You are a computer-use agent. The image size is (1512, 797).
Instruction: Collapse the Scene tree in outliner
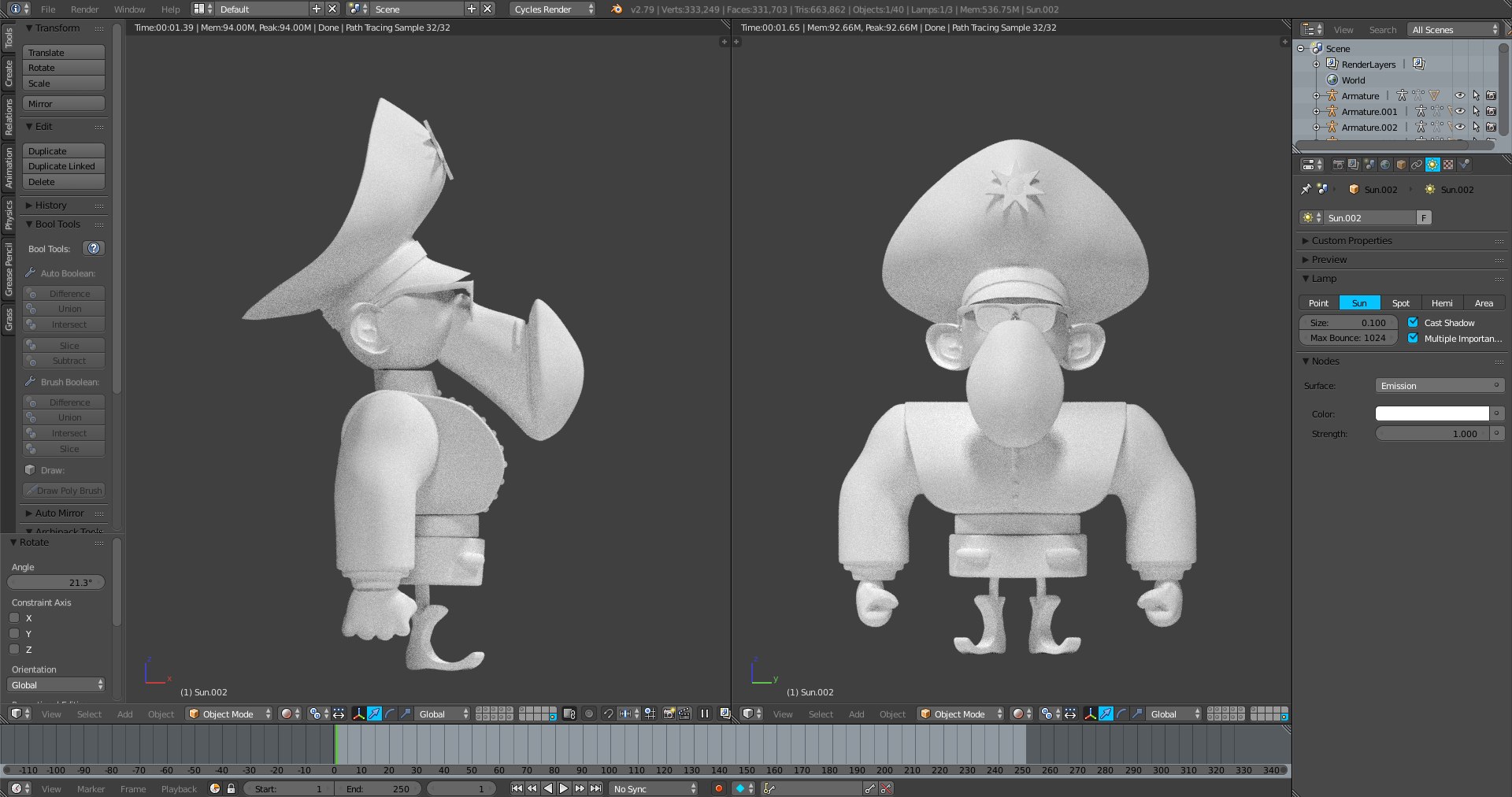click(x=1300, y=48)
